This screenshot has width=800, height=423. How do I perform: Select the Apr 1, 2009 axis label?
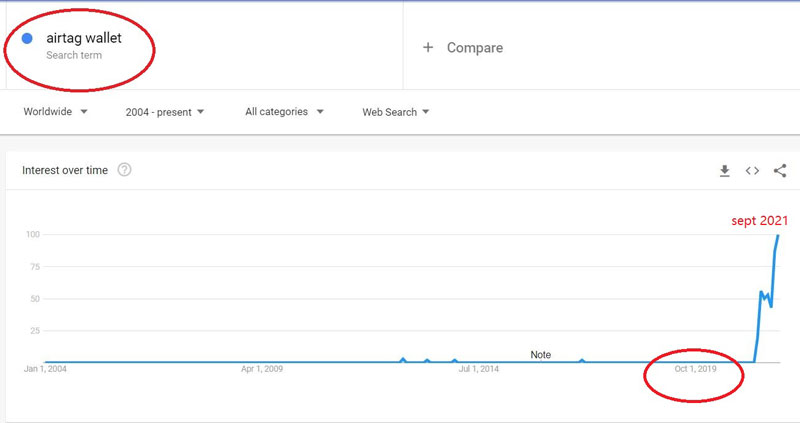coord(262,369)
